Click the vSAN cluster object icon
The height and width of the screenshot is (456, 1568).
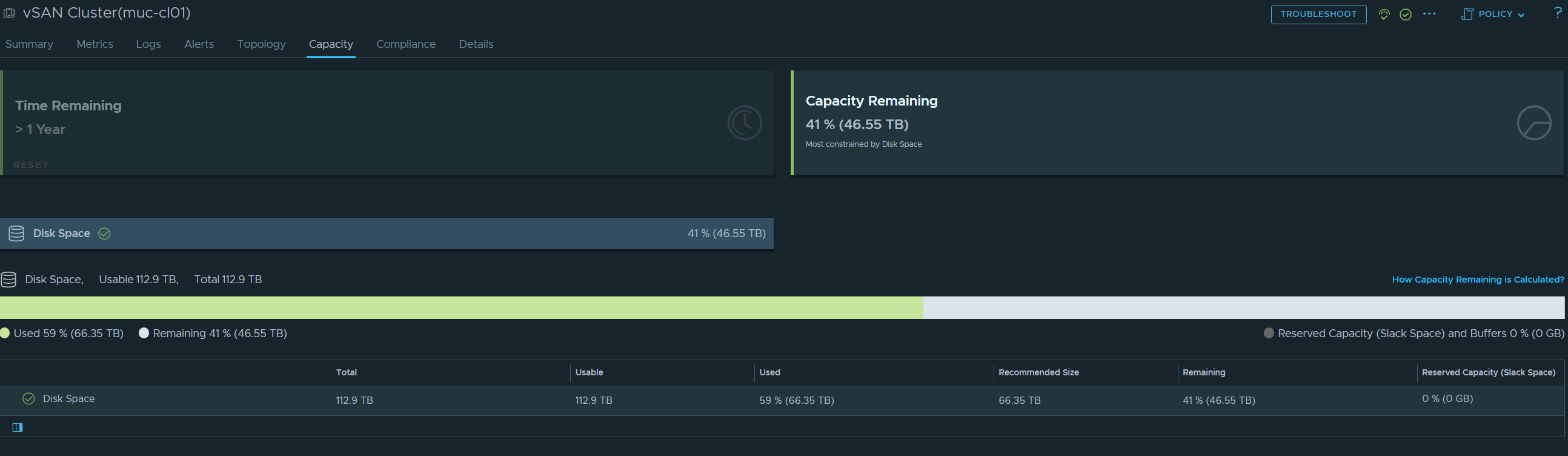click(9, 13)
